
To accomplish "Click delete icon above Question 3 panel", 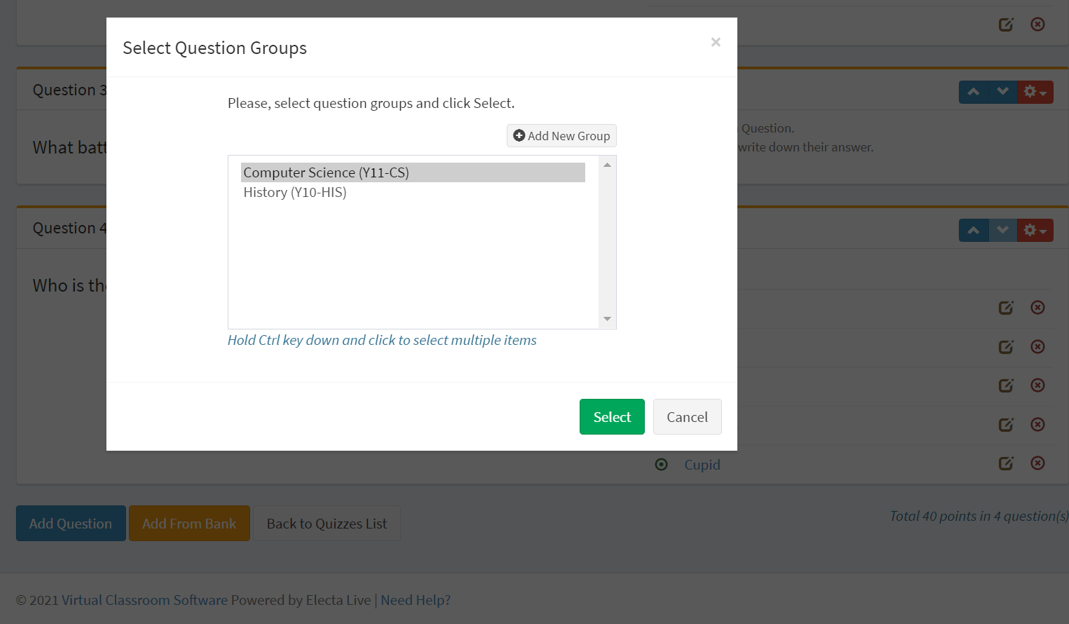I will (1038, 24).
